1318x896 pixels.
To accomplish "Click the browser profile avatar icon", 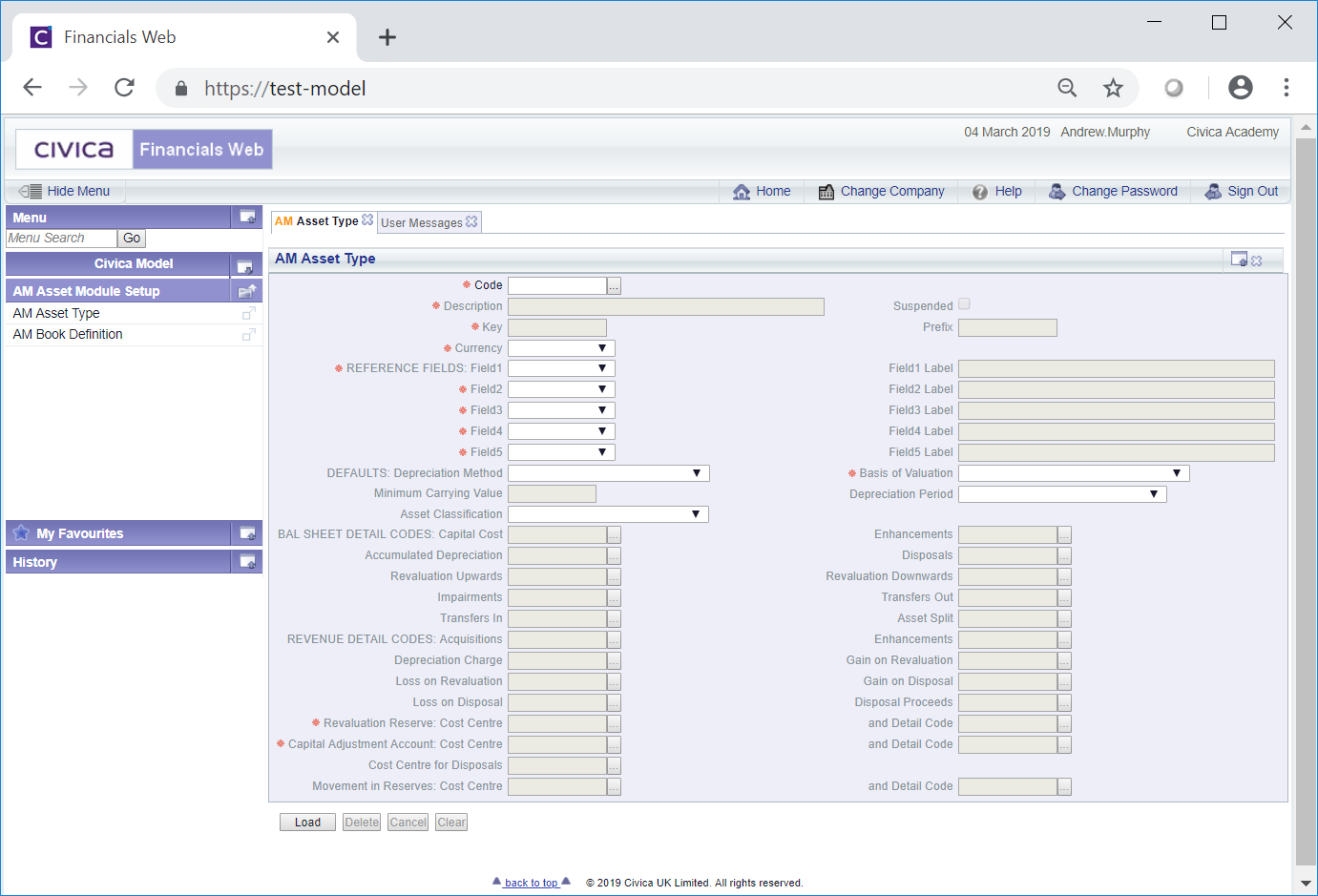I will pyautogui.click(x=1240, y=88).
